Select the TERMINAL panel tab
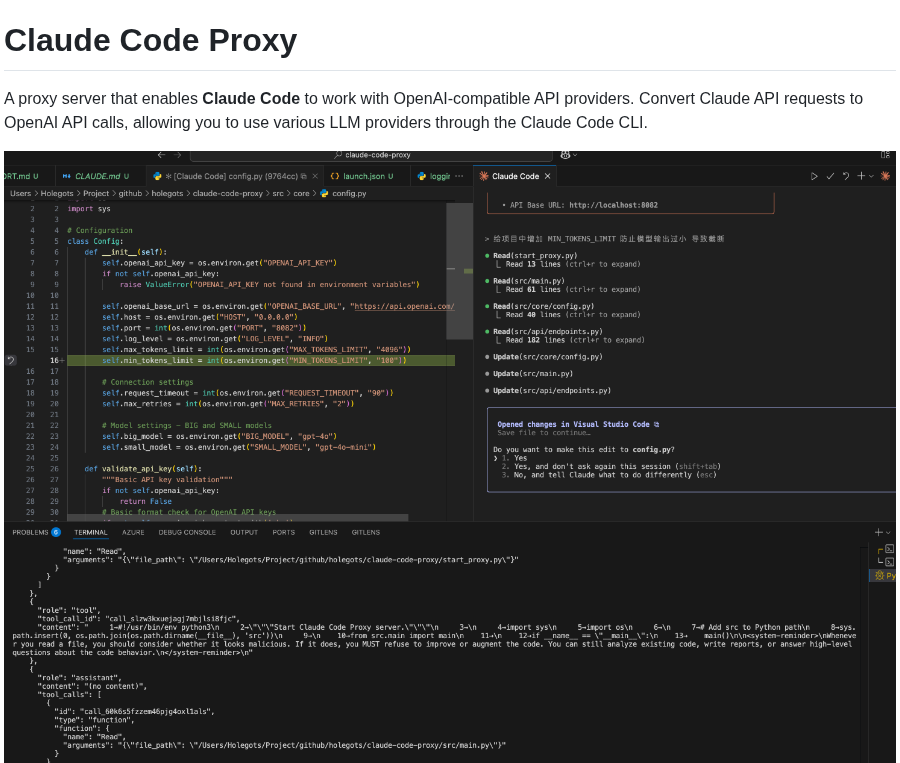This screenshot has width=900, height=763. coord(91,533)
